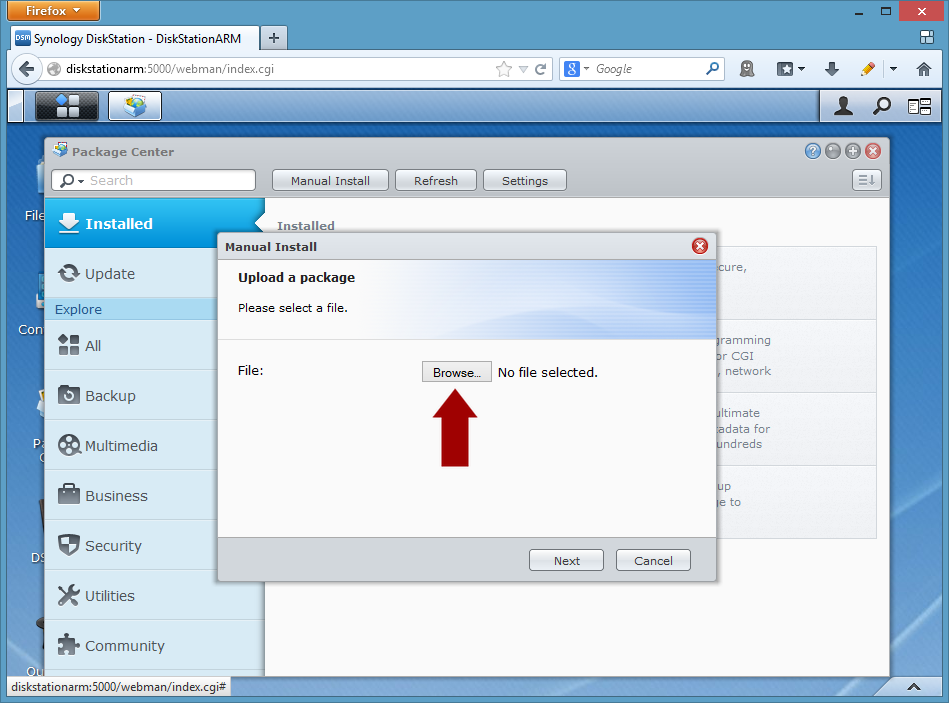Screen dimensions: 949x703
Task: Open the Firefox downloads arrow
Action: click(x=832, y=69)
